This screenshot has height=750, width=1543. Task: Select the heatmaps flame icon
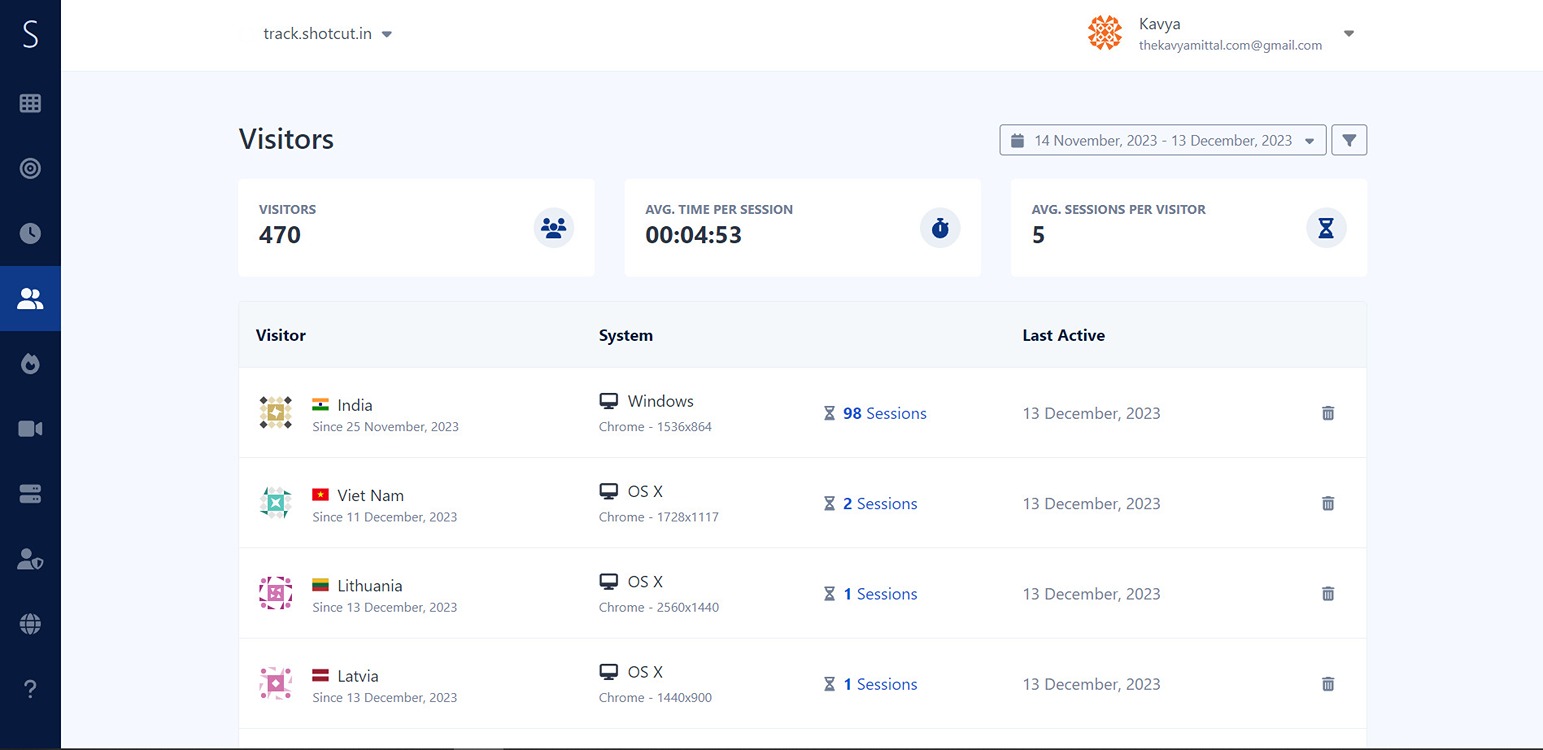pos(30,363)
